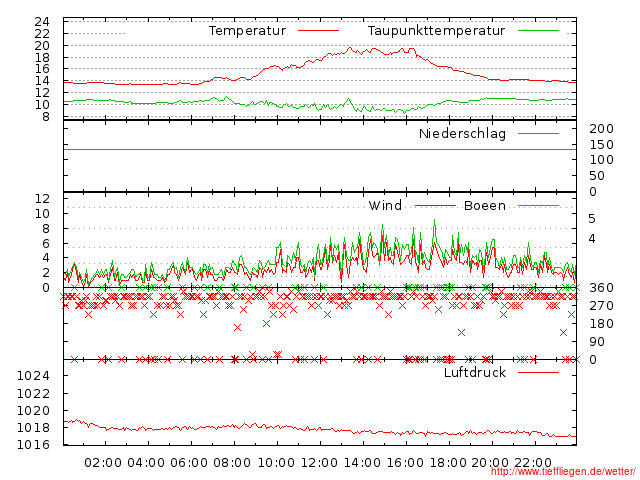Click the 10:00 time axis label
The image size is (640, 480).
point(276,463)
